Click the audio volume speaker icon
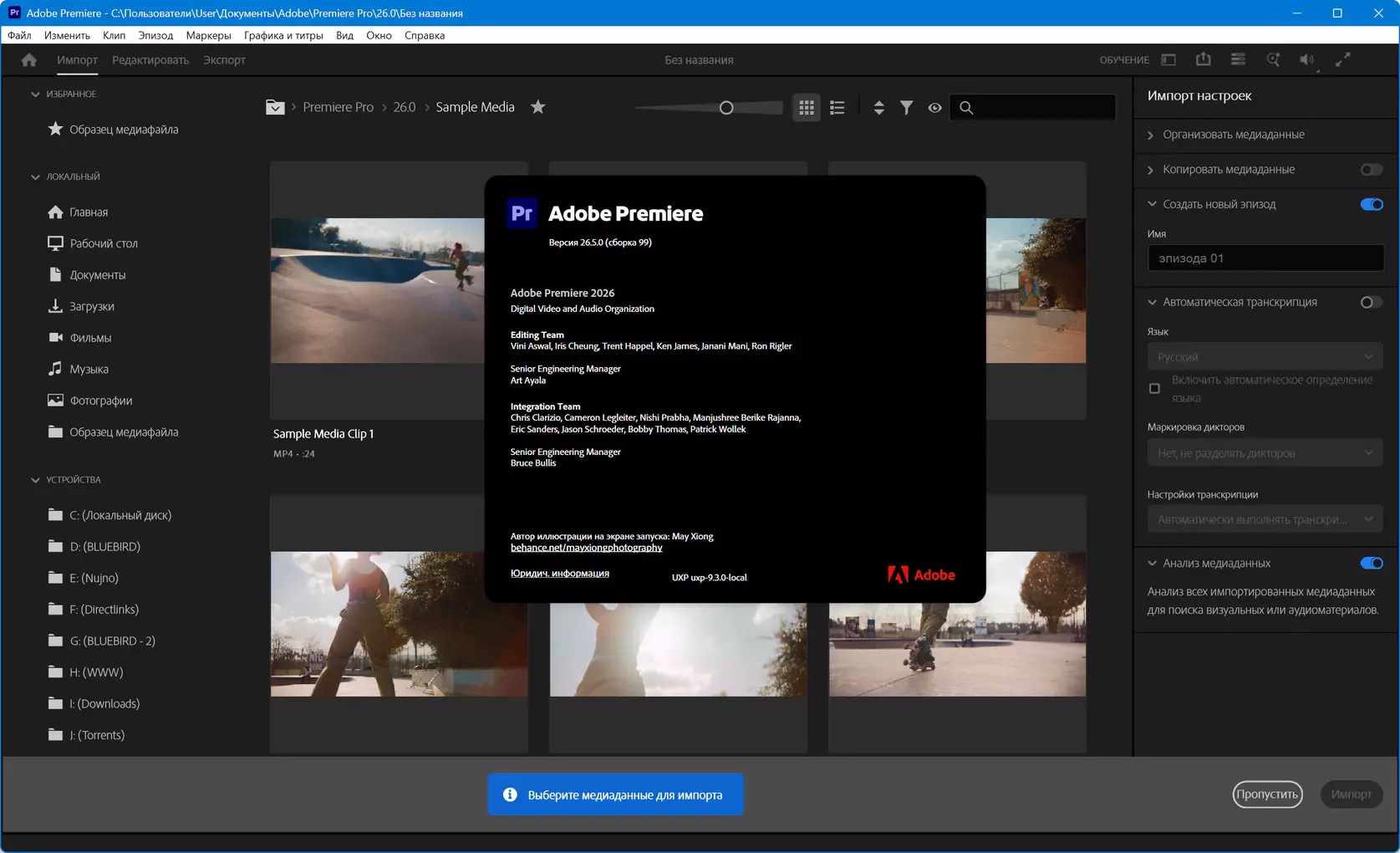The height and width of the screenshot is (853, 1400). 1307,60
